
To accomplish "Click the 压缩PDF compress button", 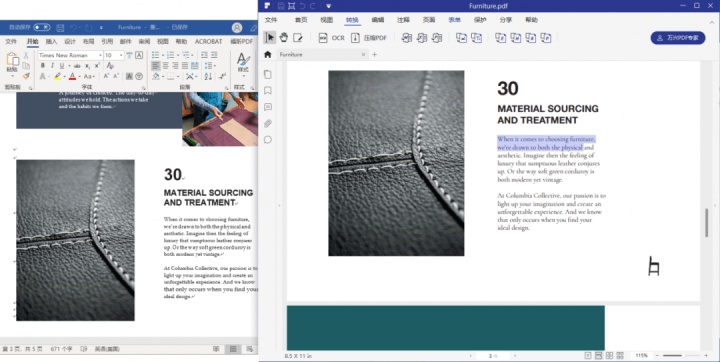I will [369, 38].
